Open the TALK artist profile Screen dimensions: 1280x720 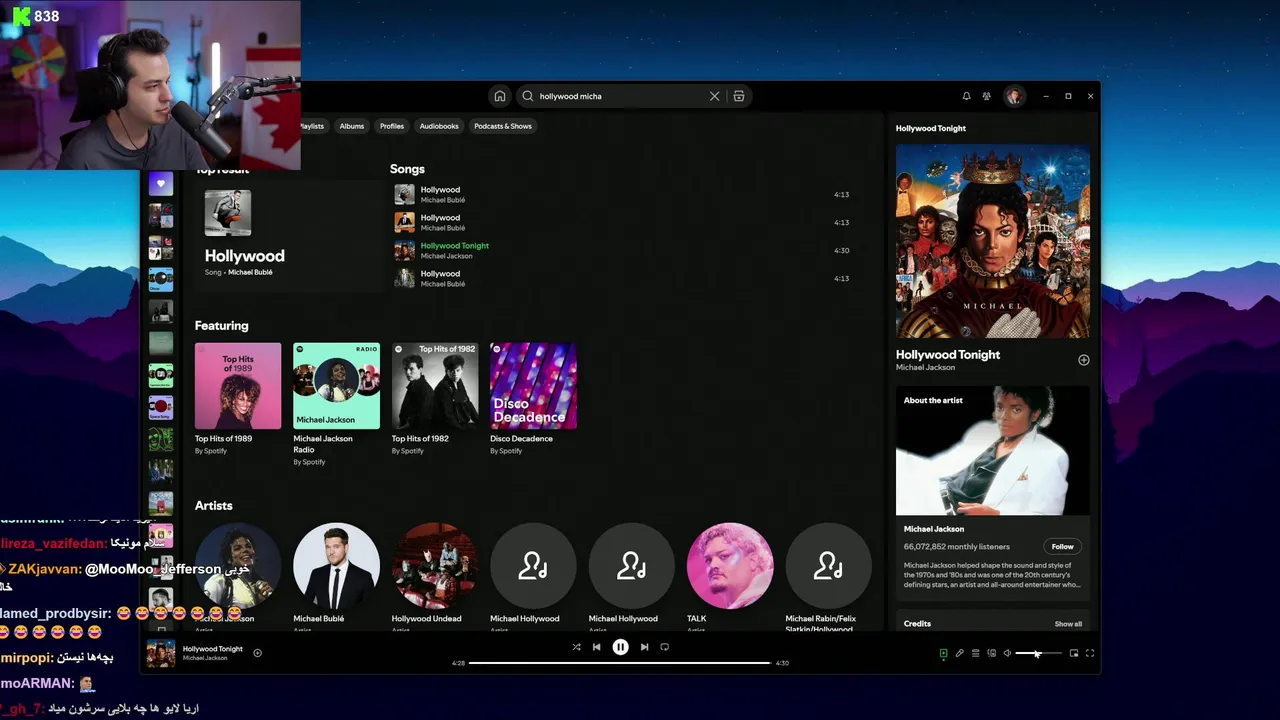click(x=730, y=566)
